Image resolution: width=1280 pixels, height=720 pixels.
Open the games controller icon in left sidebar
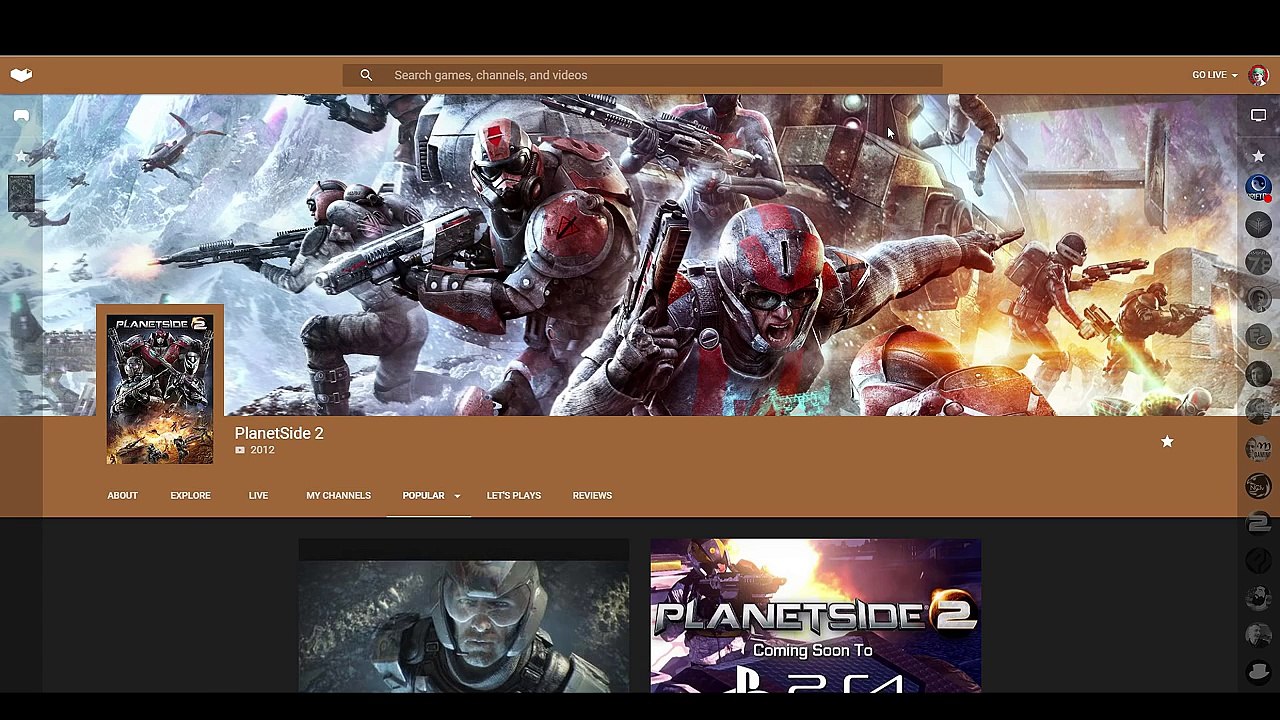(21, 116)
